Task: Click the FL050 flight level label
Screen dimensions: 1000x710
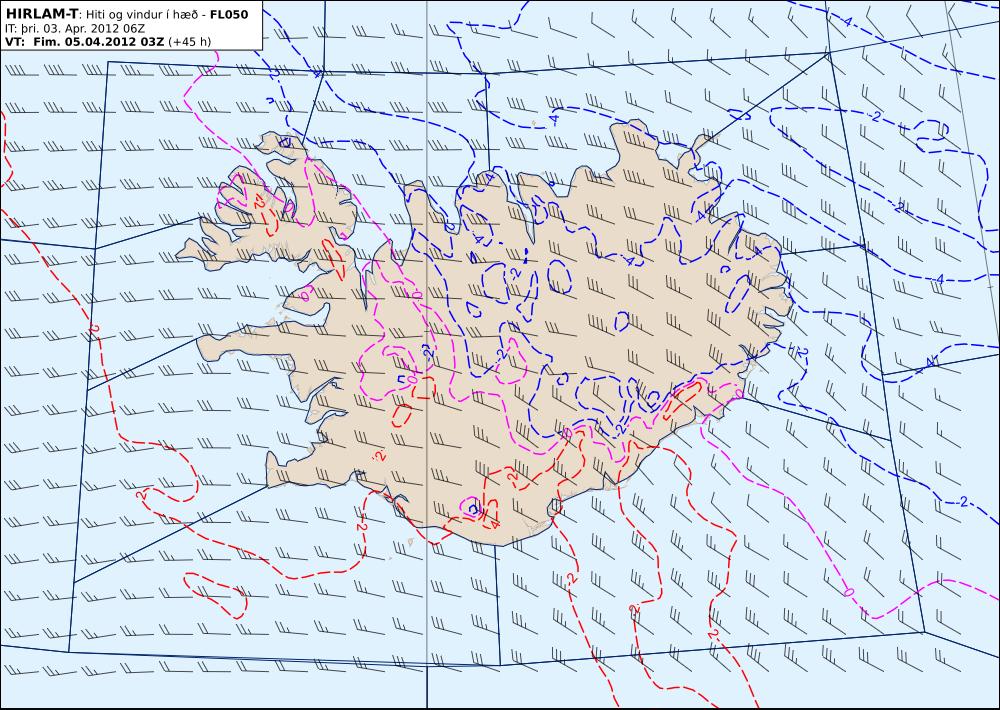Action: click(228, 14)
